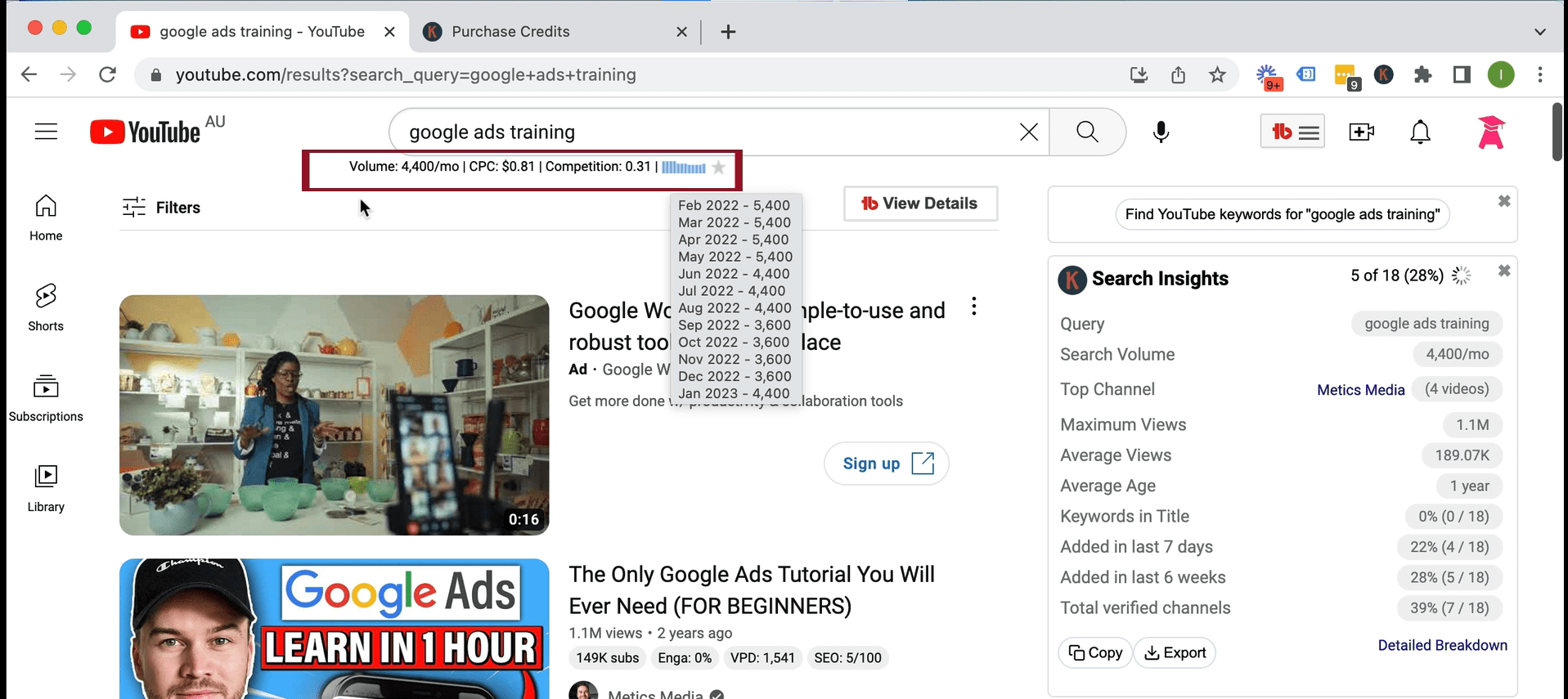Viewport: 1568px width, 699px height.
Task: Click the trend bar chart icon
Action: tap(684, 168)
